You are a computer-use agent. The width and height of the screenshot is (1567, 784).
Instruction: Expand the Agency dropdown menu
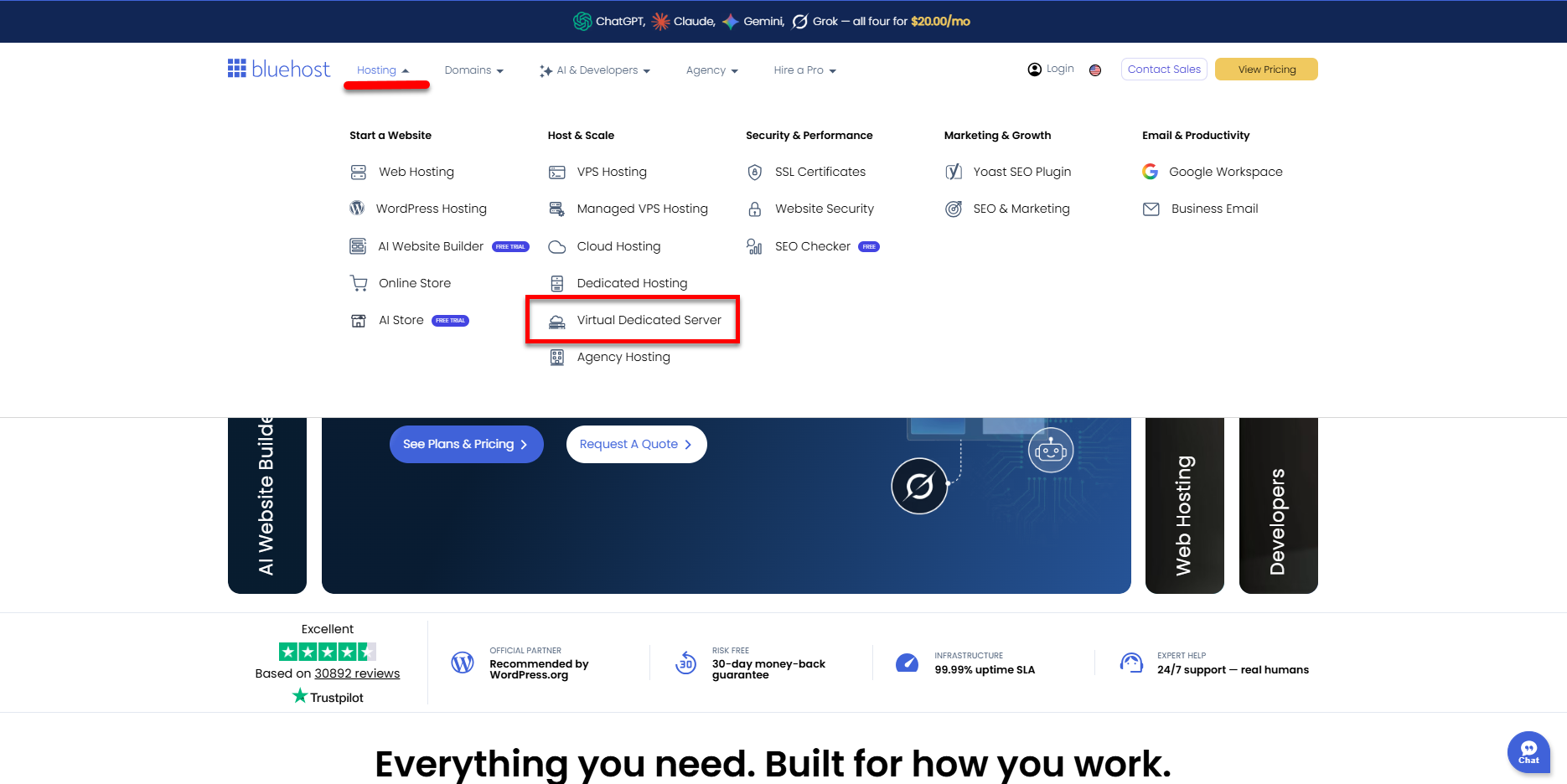pyautogui.click(x=712, y=70)
